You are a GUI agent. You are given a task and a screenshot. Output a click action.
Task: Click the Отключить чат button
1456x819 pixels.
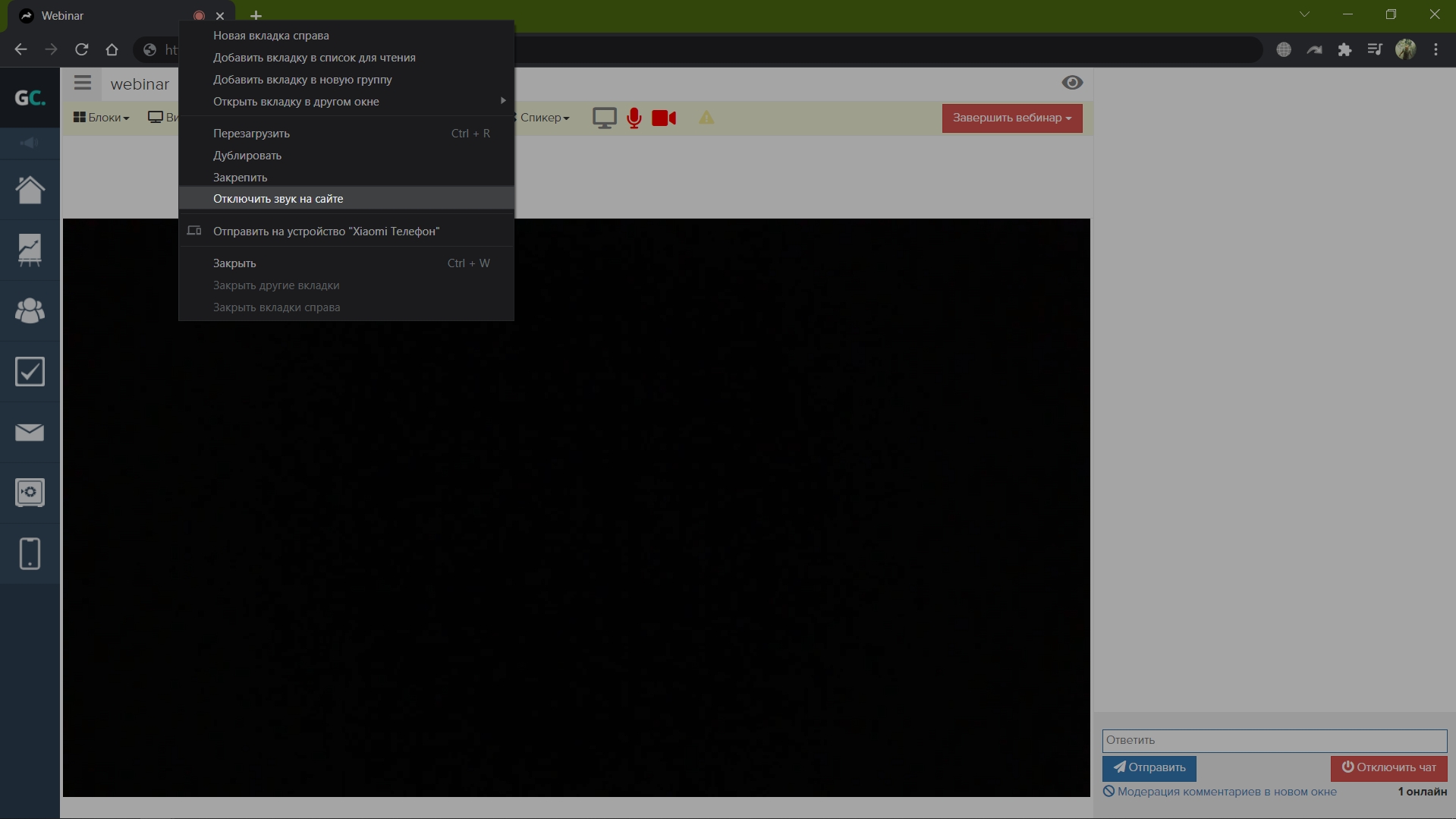[1388, 767]
